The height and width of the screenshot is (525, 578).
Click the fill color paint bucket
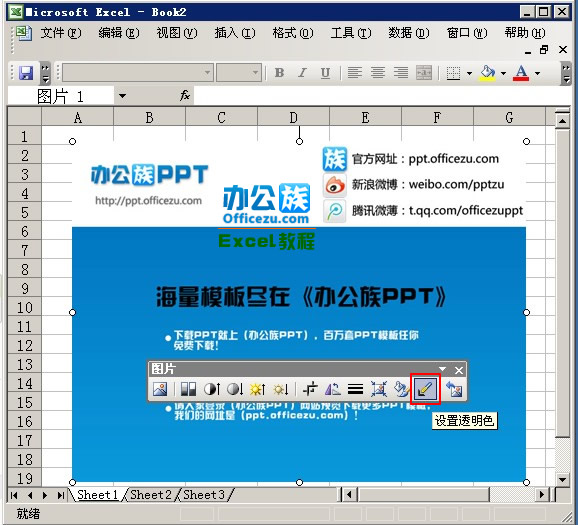tap(487, 73)
